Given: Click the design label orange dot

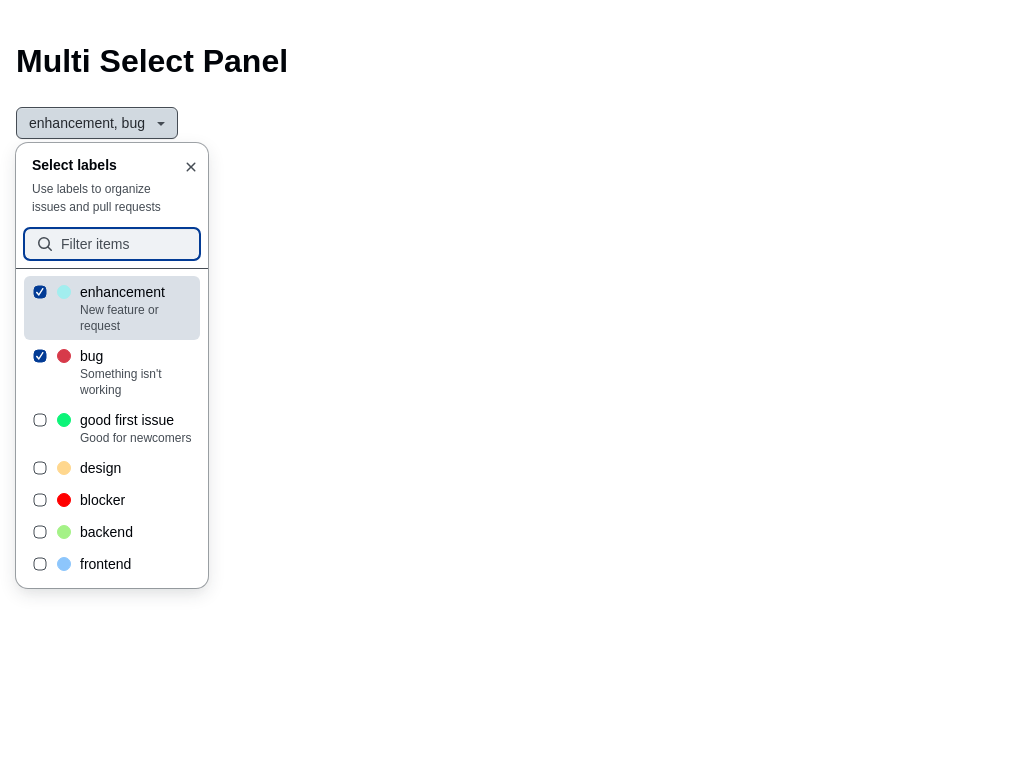Looking at the screenshot, I should (x=64, y=468).
